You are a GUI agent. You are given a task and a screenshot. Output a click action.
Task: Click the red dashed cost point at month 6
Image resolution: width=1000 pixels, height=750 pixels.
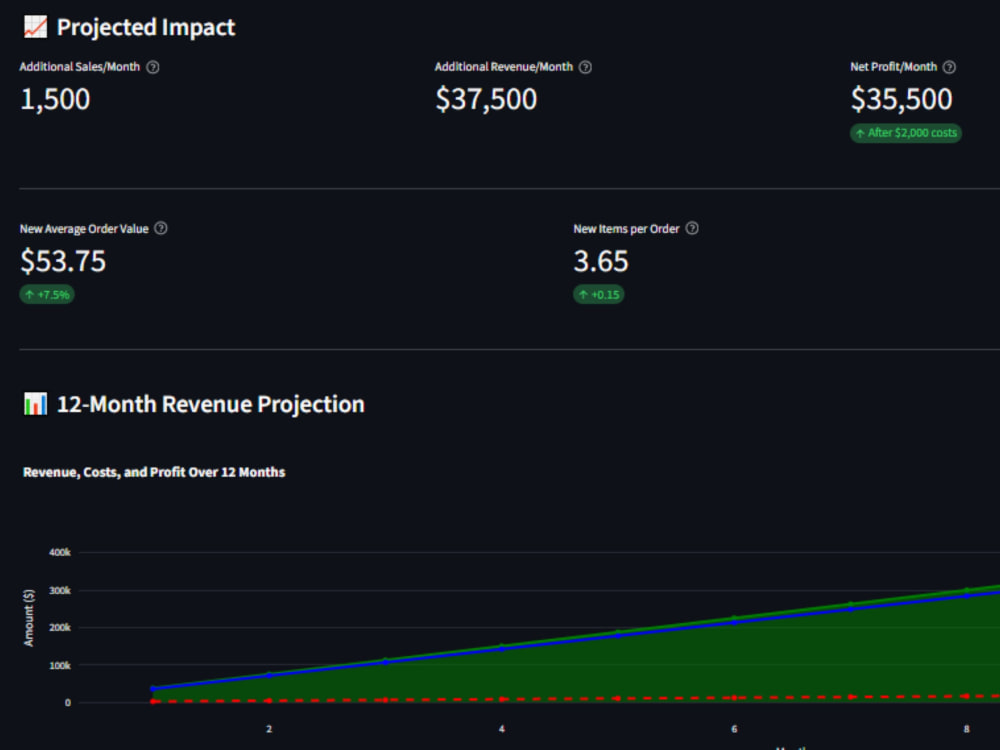click(734, 698)
